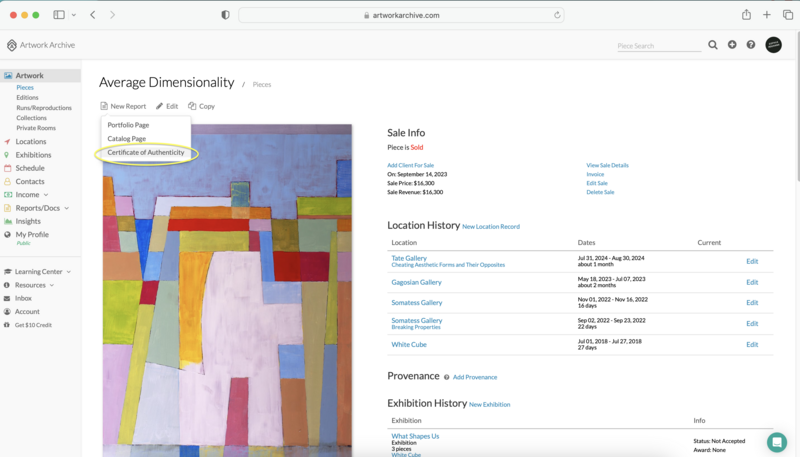Click the Exhibitions pin icon in sidebar
This screenshot has width=800, height=457.
pyautogui.click(x=7, y=155)
